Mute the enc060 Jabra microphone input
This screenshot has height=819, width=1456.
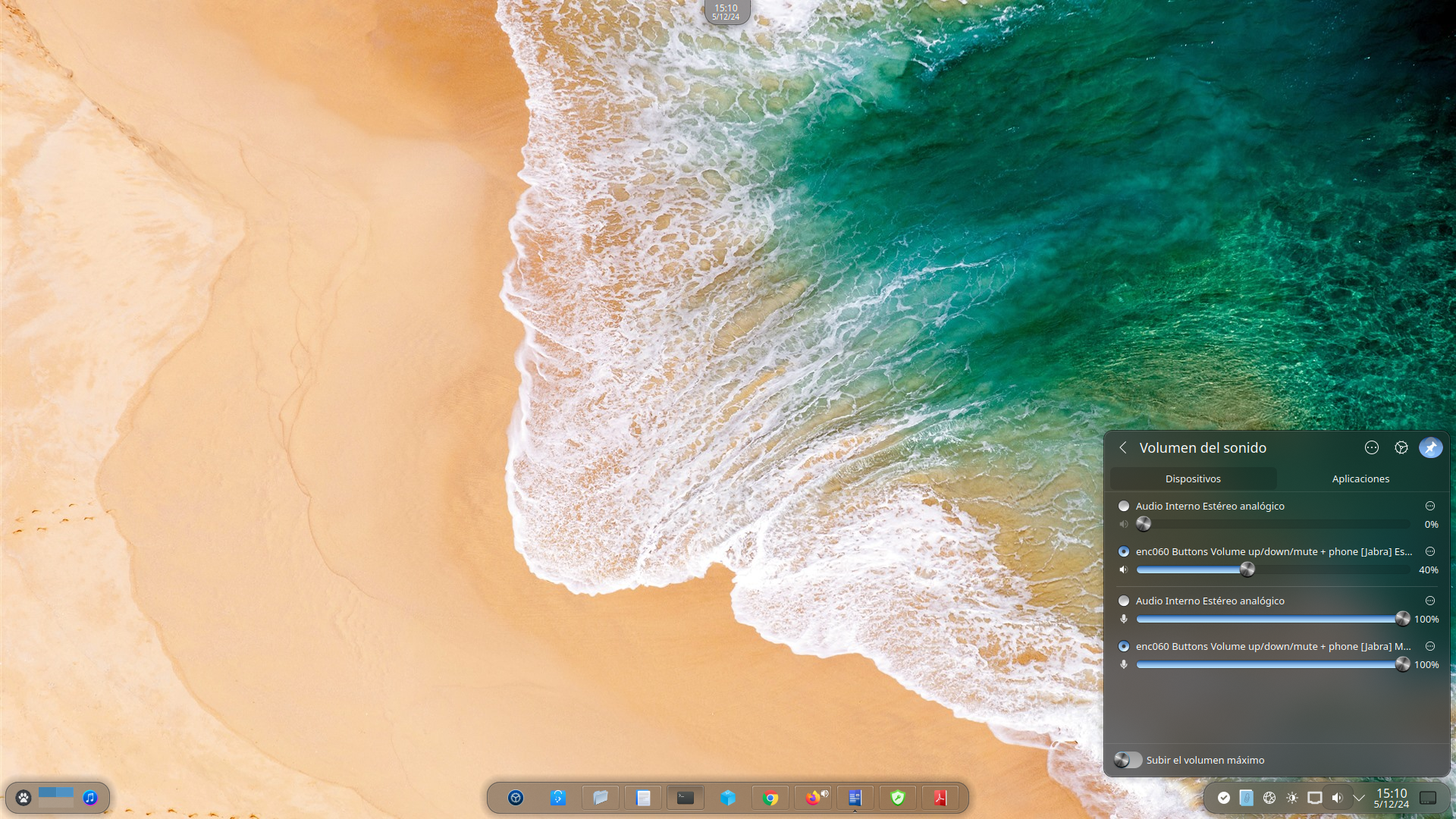(x=1124, y=664)
